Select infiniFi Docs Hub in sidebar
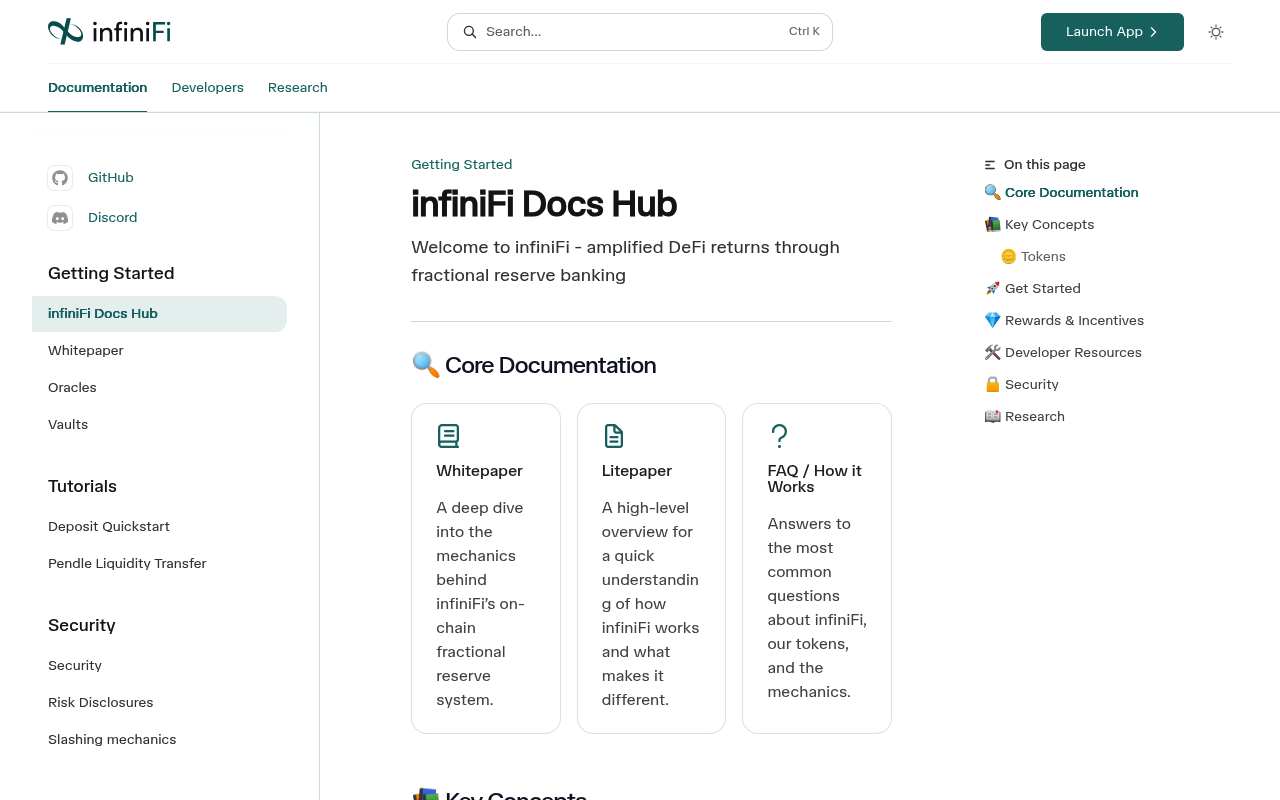The height and width of the screenshot is (800, 1280). (159, 314)
